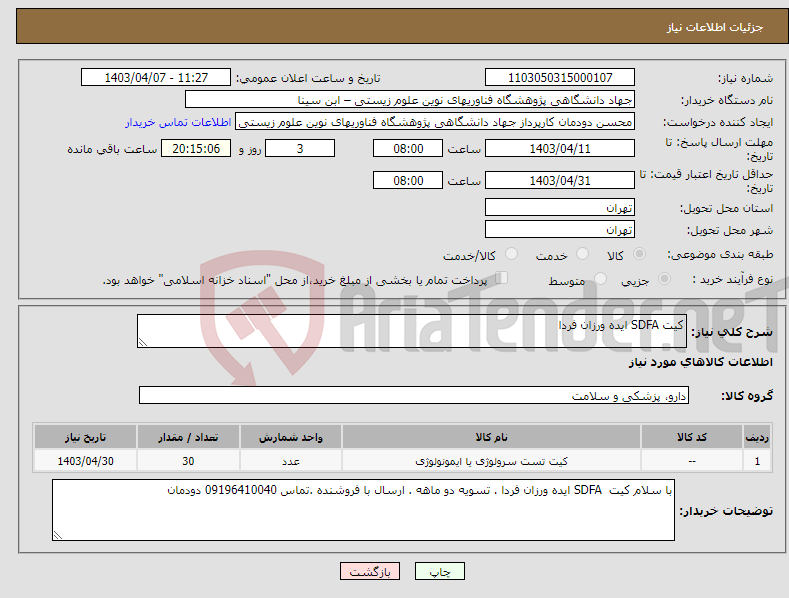Click the announcement date field 1403/04/07 - 11:27

(x=156, y=78)
